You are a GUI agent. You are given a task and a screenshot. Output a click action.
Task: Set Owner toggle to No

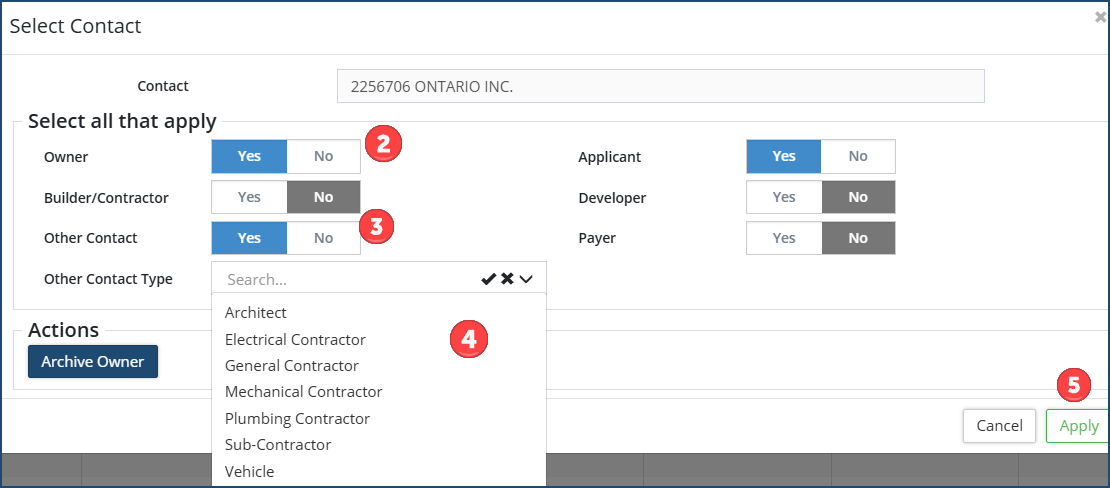click(x=323, y=156)
